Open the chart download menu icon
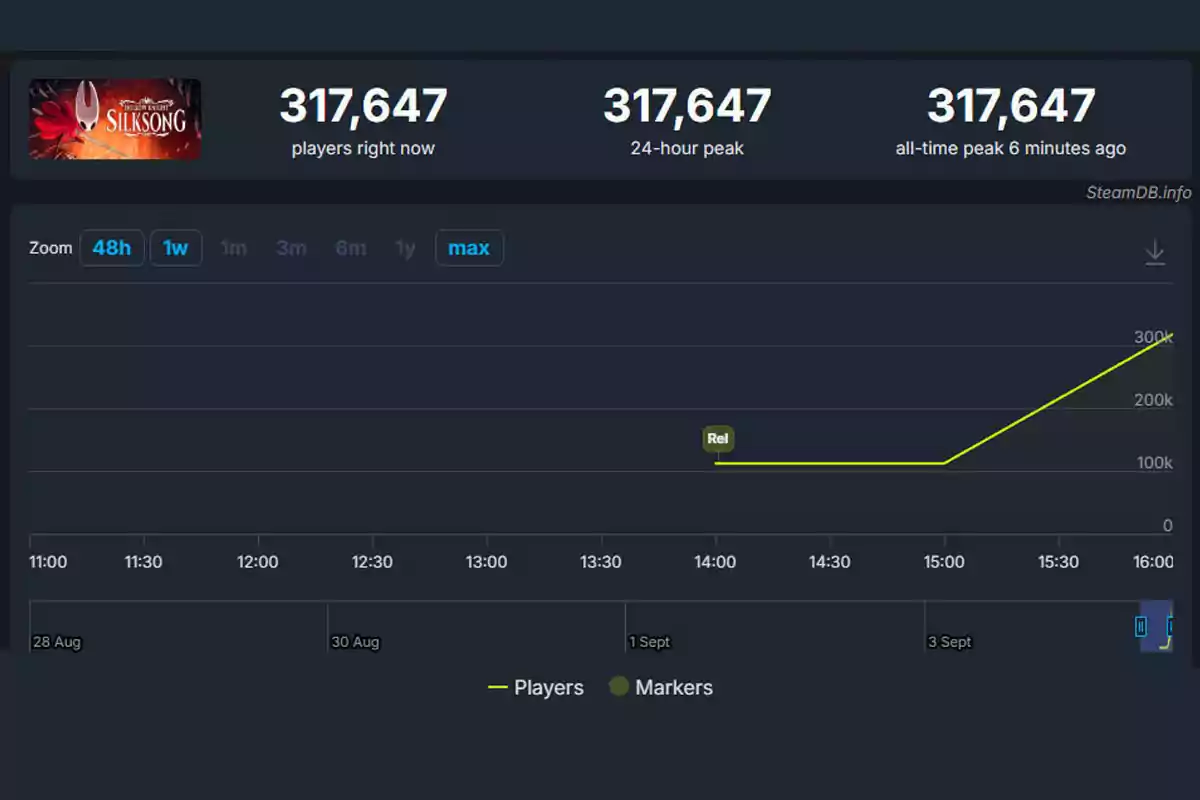Screen dimensions: 1200x800 pos(1155,252)
